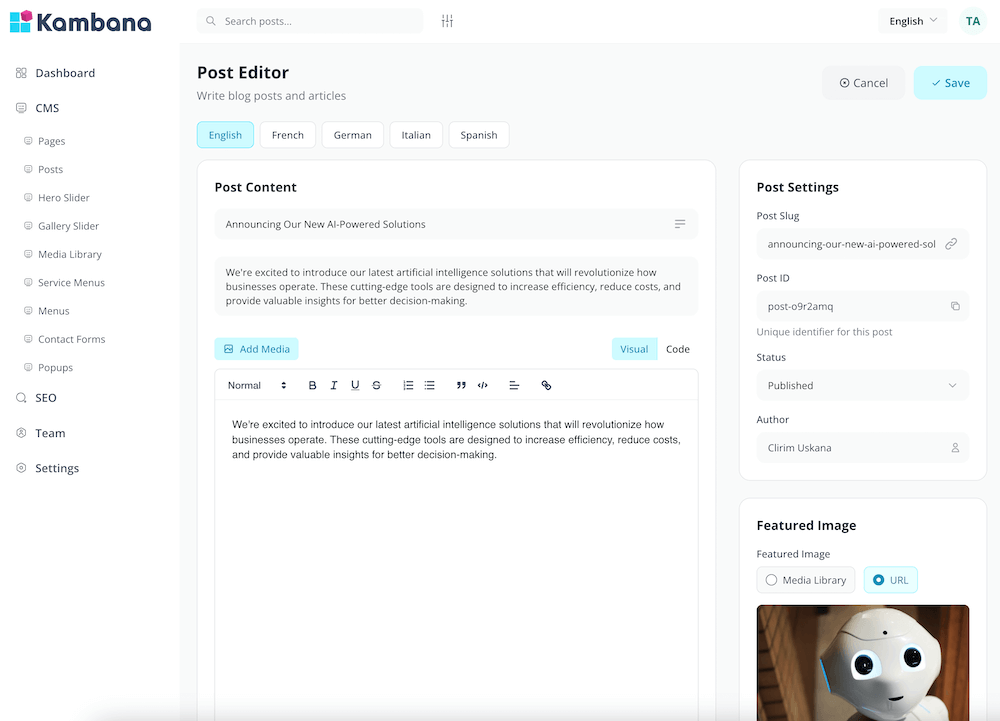The height and width of the screenshot is (721, 1000).
Task: Go to Dashboard
Action: (65, 73)
